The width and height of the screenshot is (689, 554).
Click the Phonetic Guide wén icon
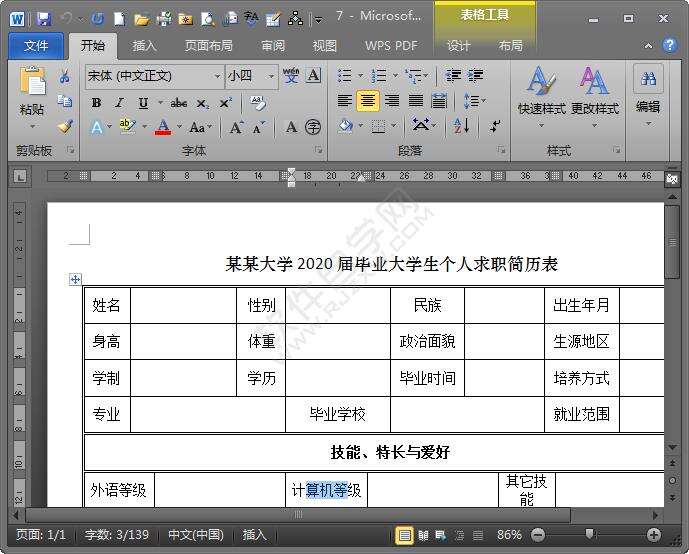tap(291, 76)
